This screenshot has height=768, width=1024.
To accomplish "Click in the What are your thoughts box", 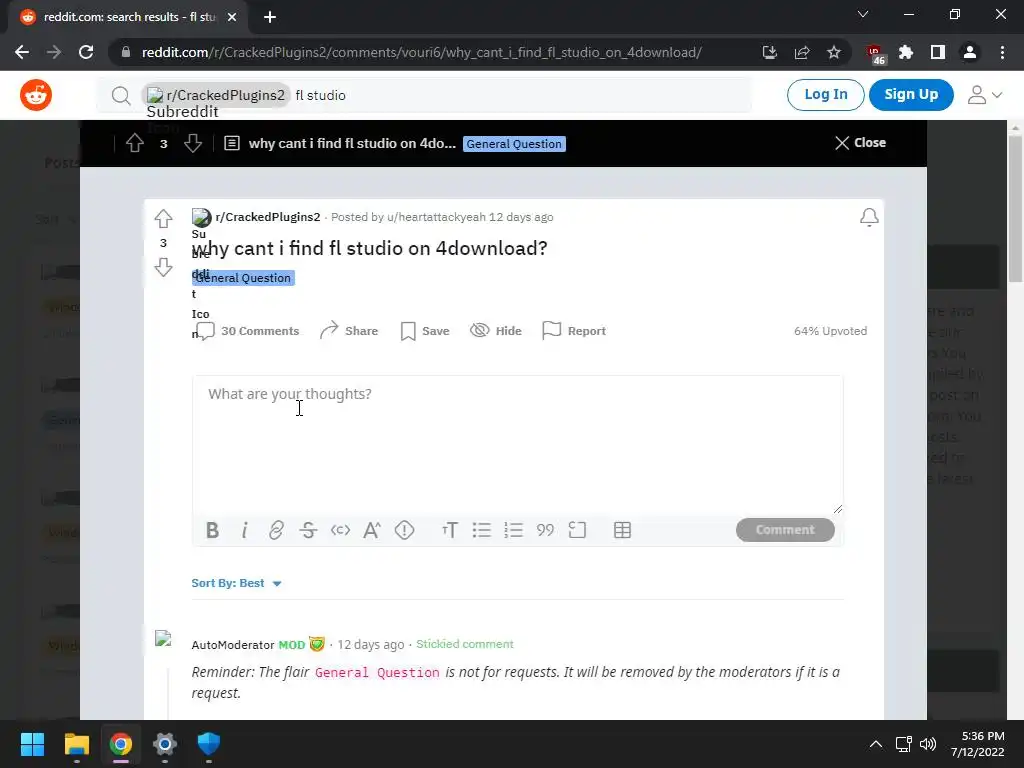I will click(x=517, y=445).
